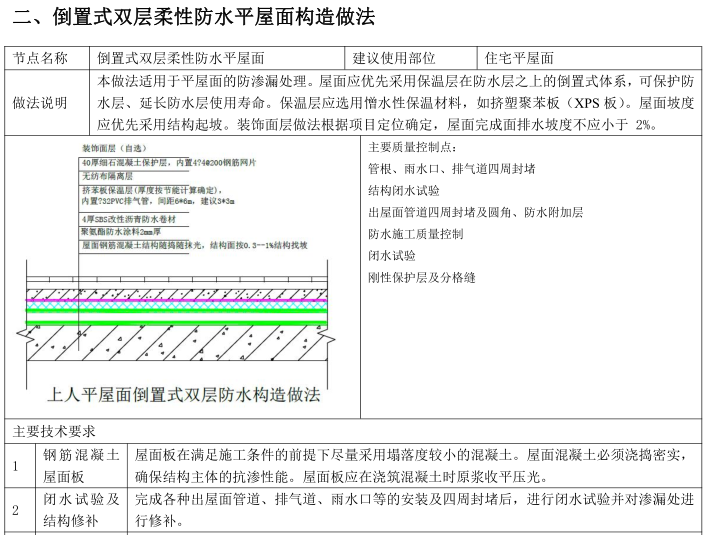
Task: Click the 闭水试验及结构修补 row title cell
Action: (81, 510)
